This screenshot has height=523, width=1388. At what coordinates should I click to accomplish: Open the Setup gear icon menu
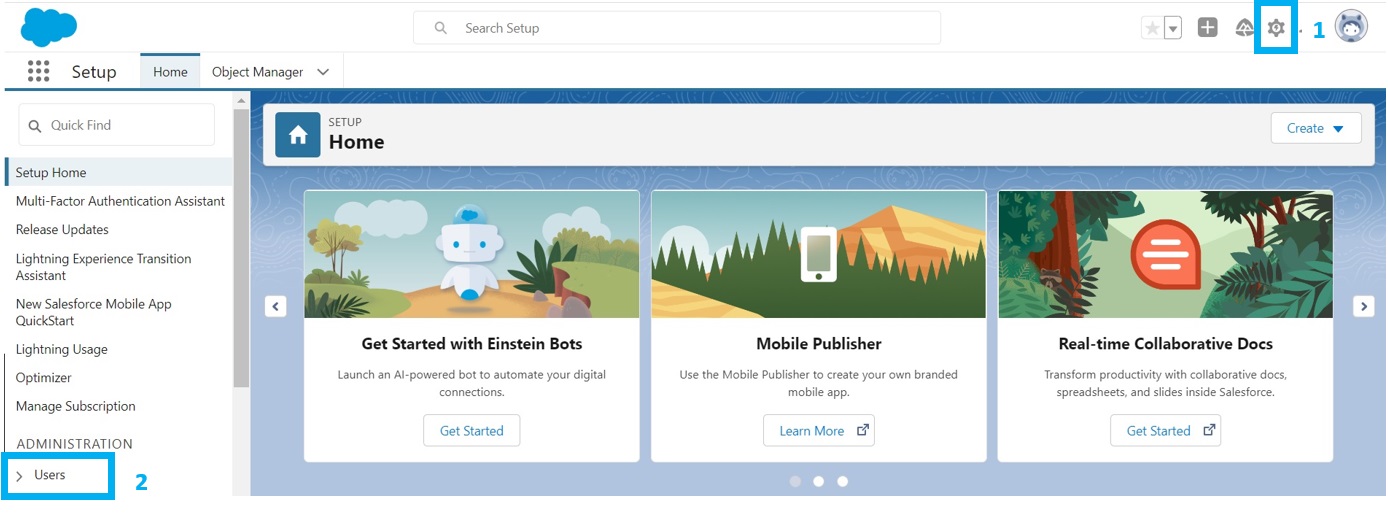point(1275,28)
